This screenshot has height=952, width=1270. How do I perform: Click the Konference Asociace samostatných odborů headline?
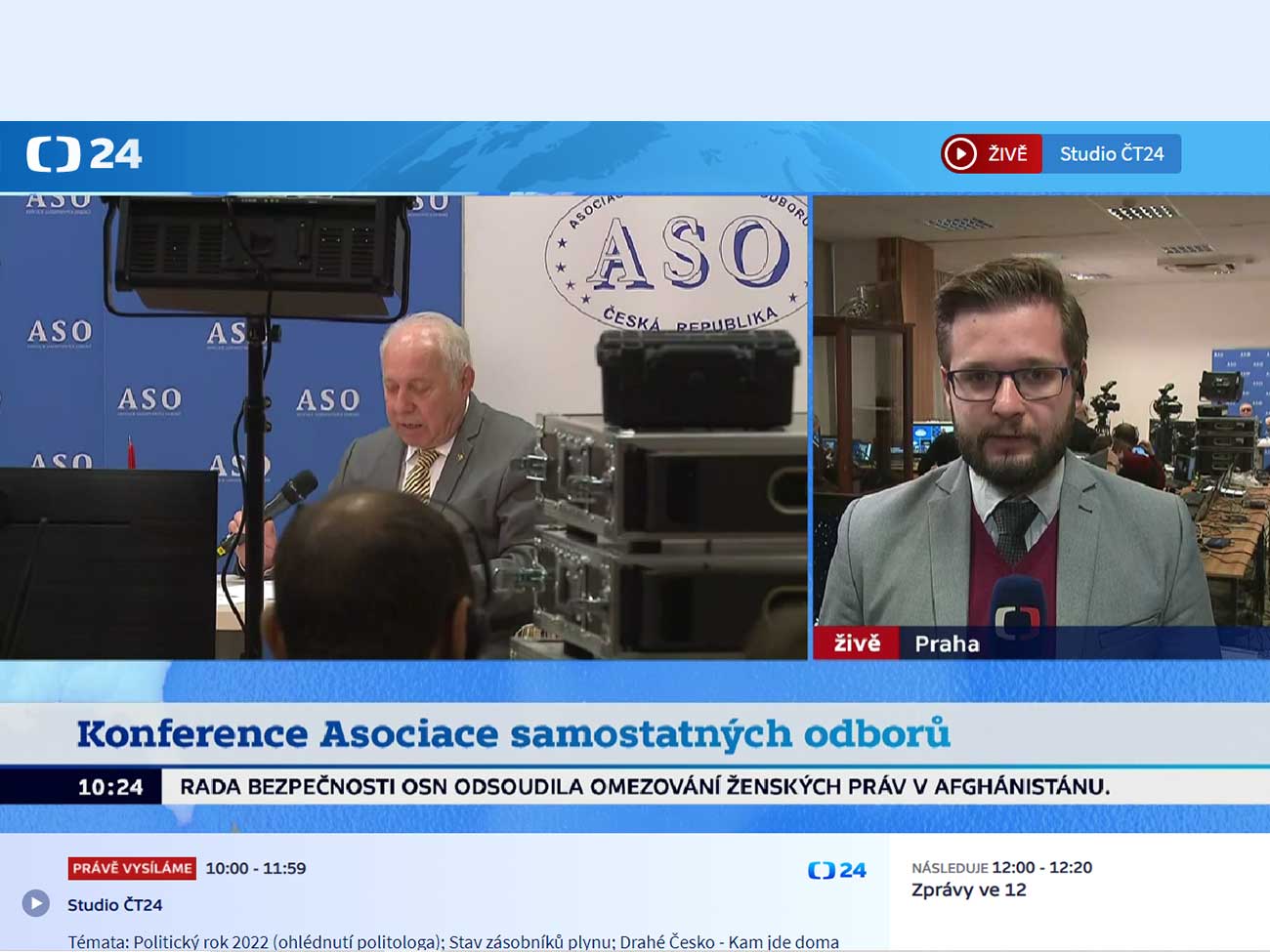(x=513, y=733)
